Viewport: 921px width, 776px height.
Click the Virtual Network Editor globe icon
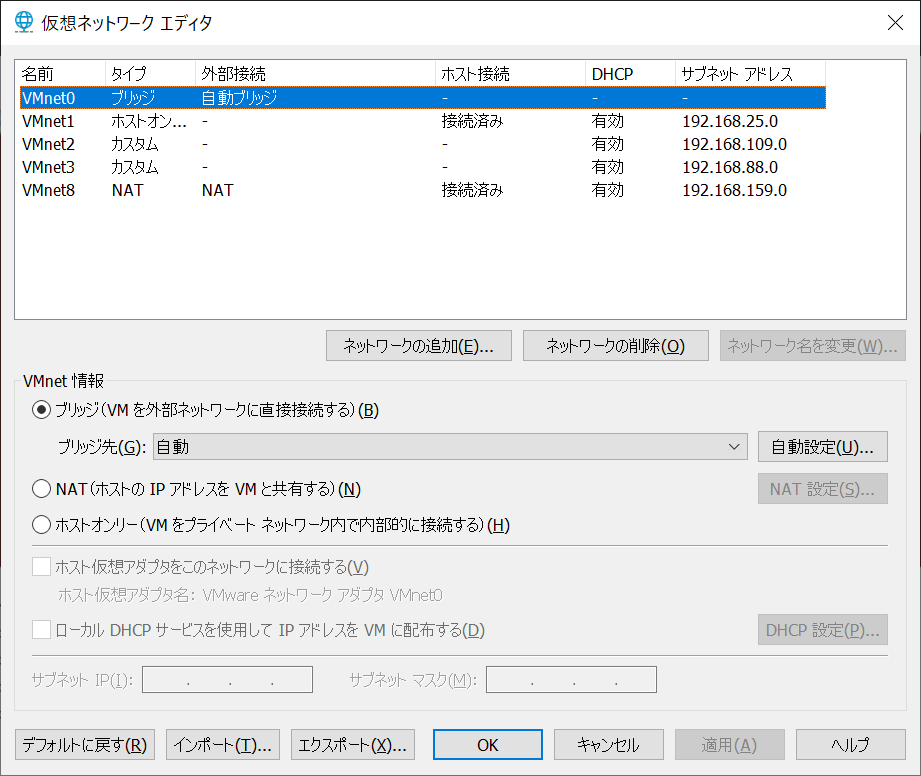[23, 22]
